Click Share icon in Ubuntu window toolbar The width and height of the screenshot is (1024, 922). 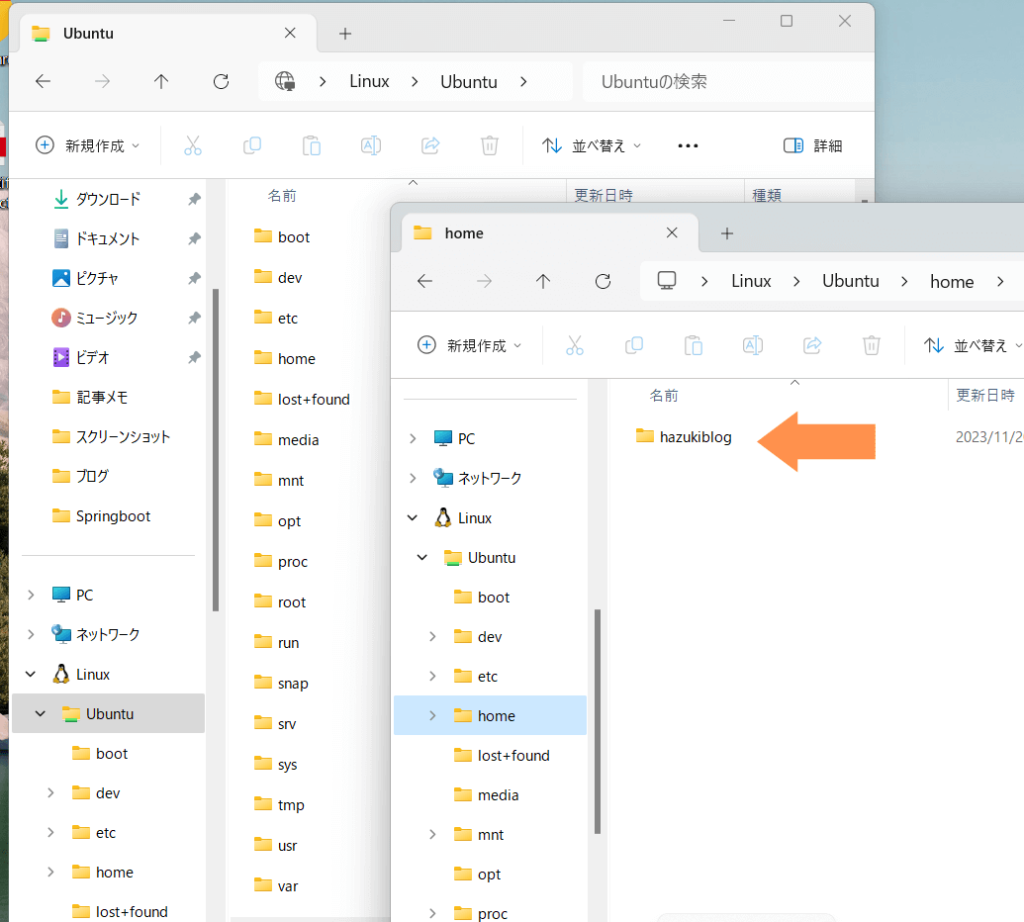coord(430,146)
